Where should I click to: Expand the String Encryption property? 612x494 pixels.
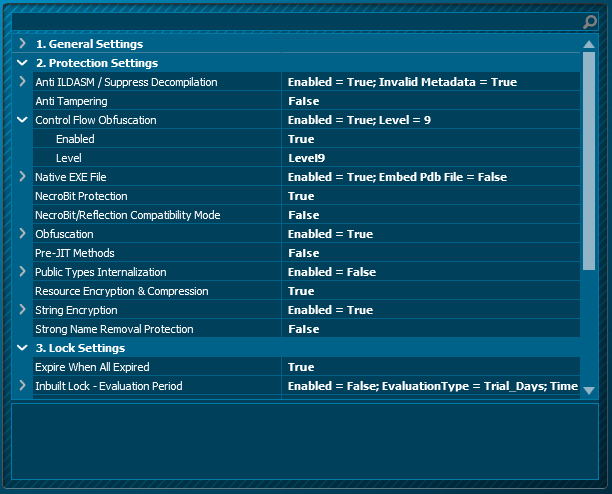[22, 310]
